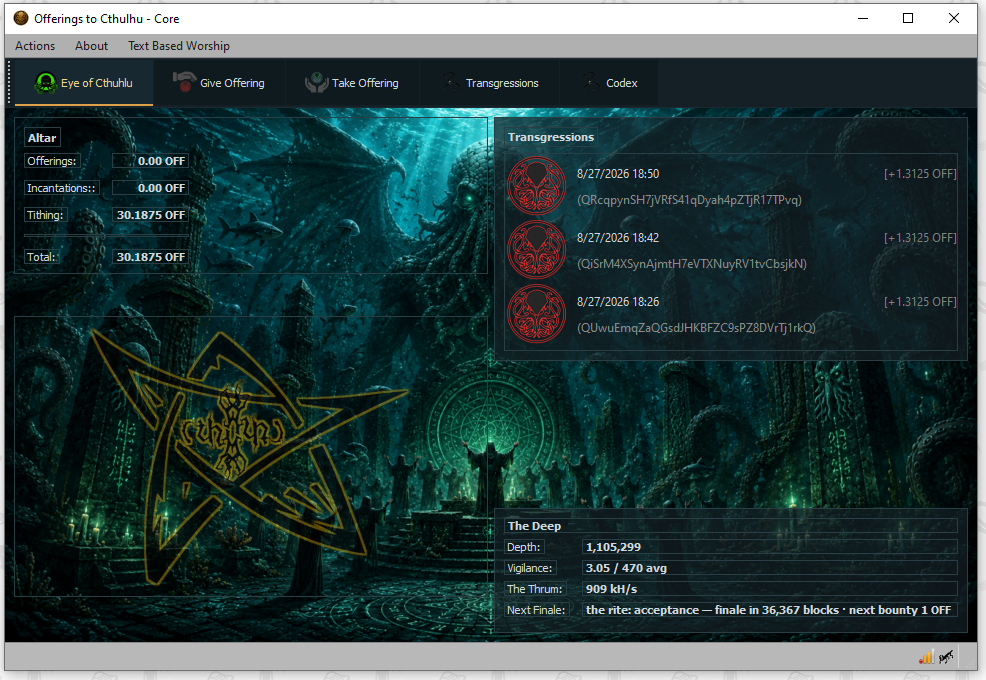This screenshot has width=986, height=680.
Task: Click the dotted toolbar grip handle
Action: pos(9,82)
